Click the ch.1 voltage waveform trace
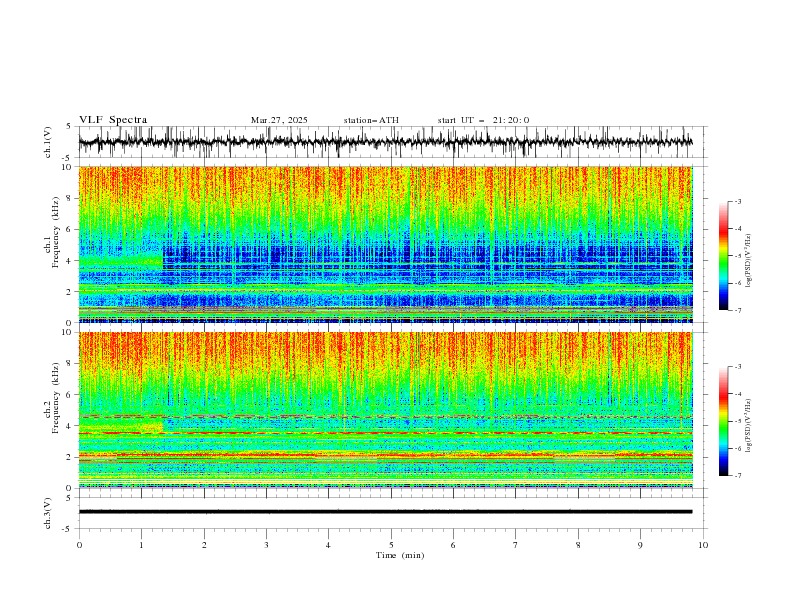 point(385,142)
